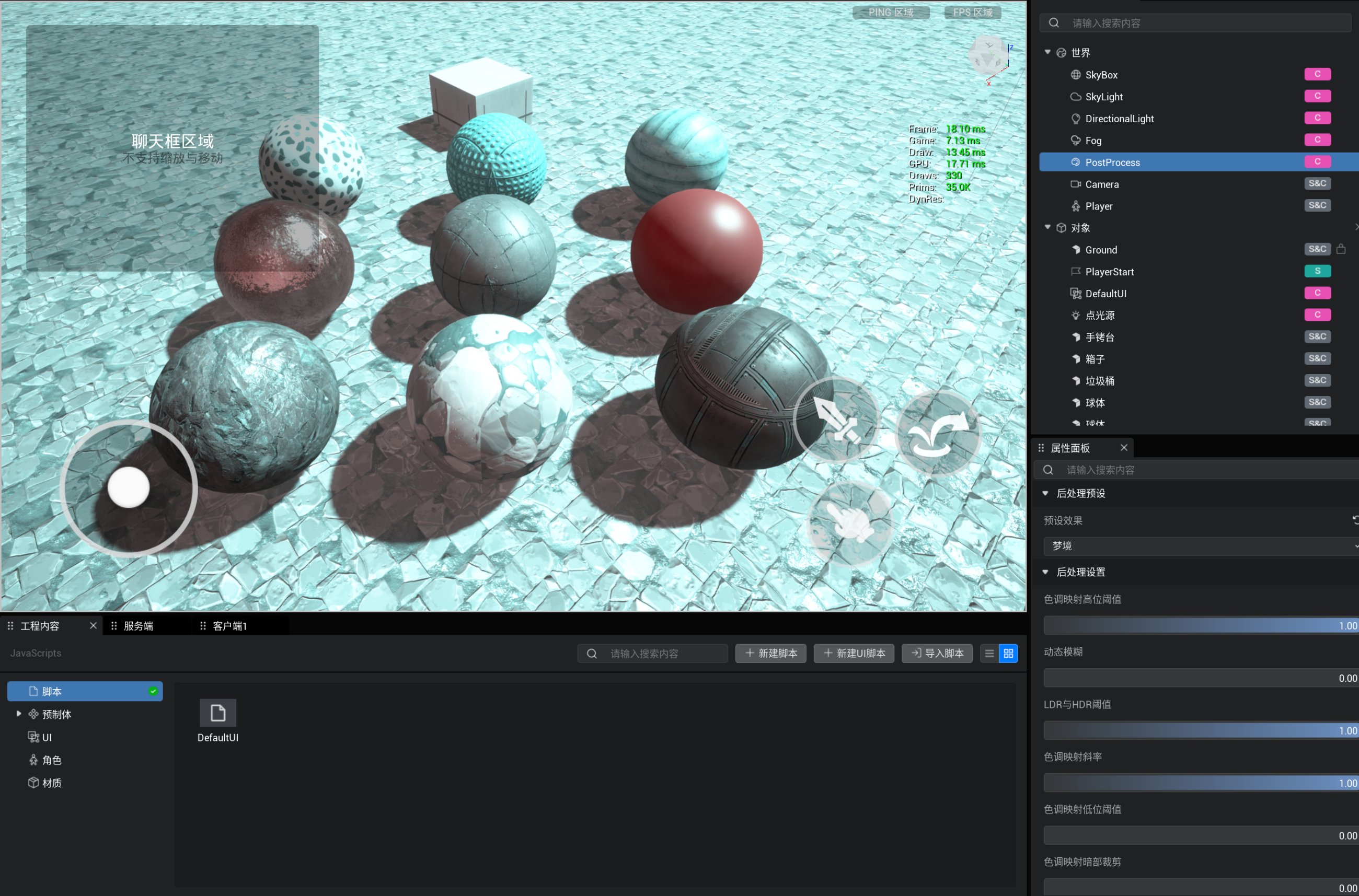Collapse the 后处理设置 section
1359x896 pixels.
pos(1045,572)
